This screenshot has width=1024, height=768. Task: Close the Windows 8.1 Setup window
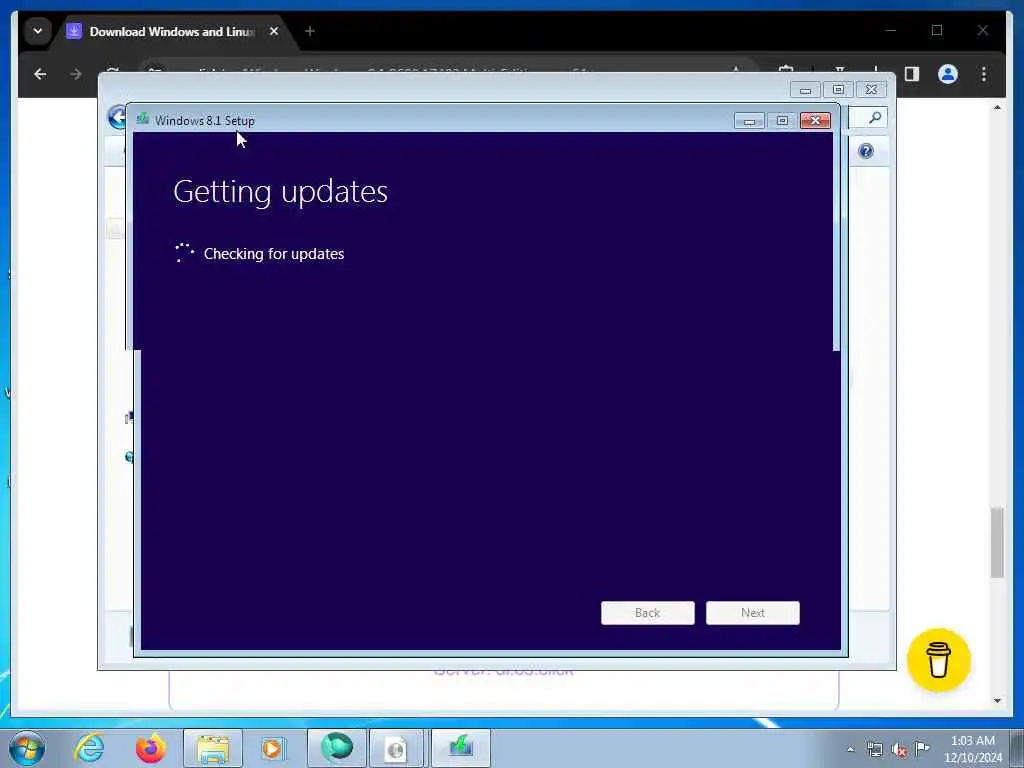click(x=815, y=121)
